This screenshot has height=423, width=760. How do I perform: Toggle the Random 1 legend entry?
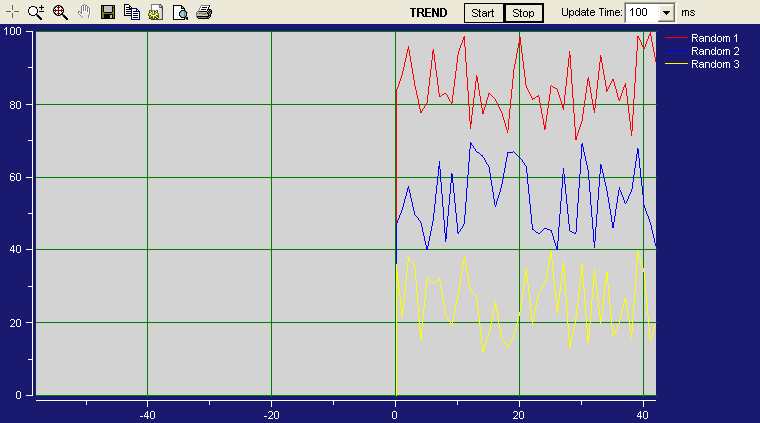coord(715,38)
